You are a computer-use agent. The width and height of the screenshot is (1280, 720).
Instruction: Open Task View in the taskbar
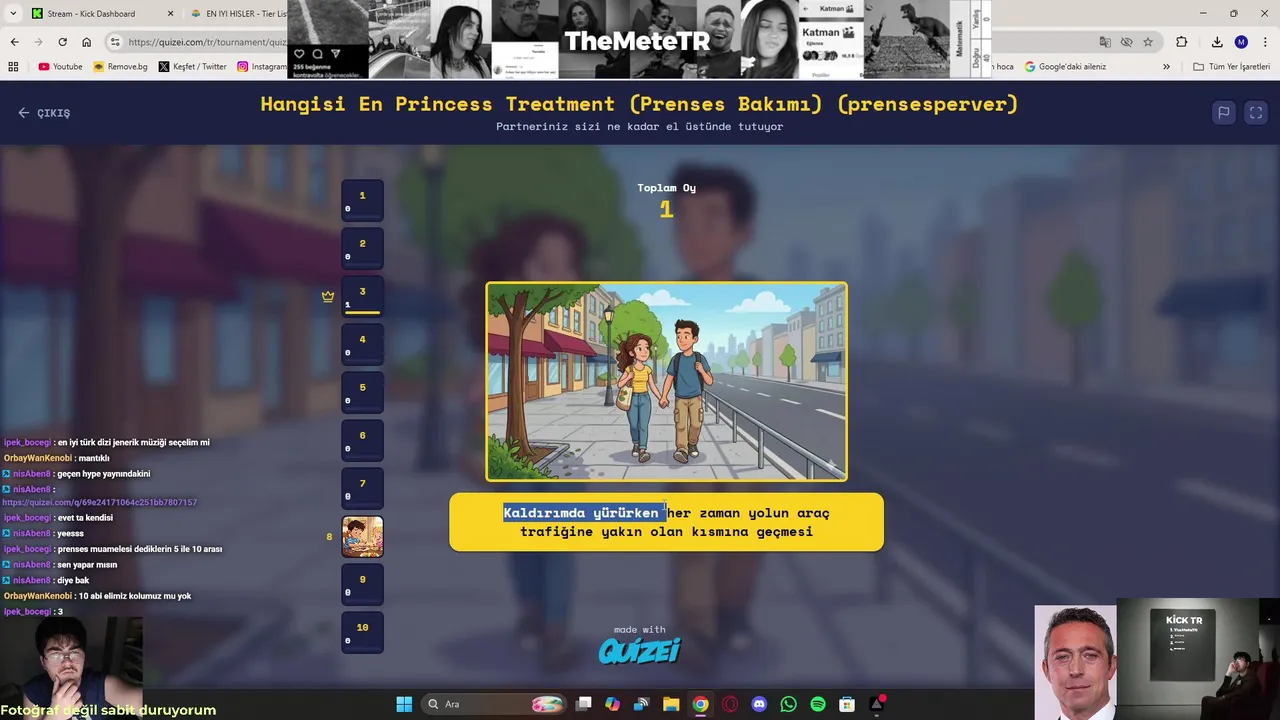(584, 704)
